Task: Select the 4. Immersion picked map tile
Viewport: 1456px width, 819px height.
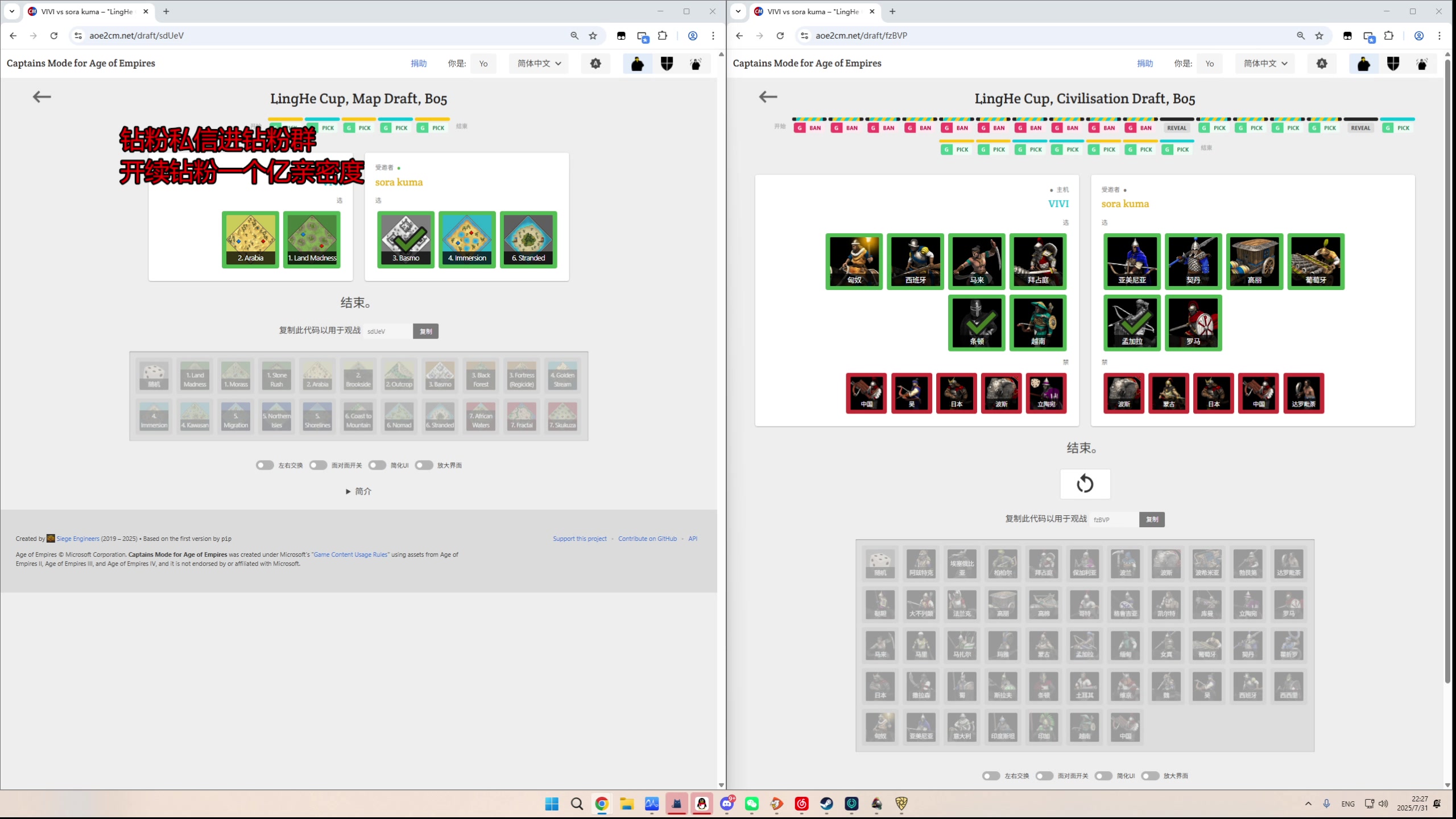Action: click(x=467, y=239)
